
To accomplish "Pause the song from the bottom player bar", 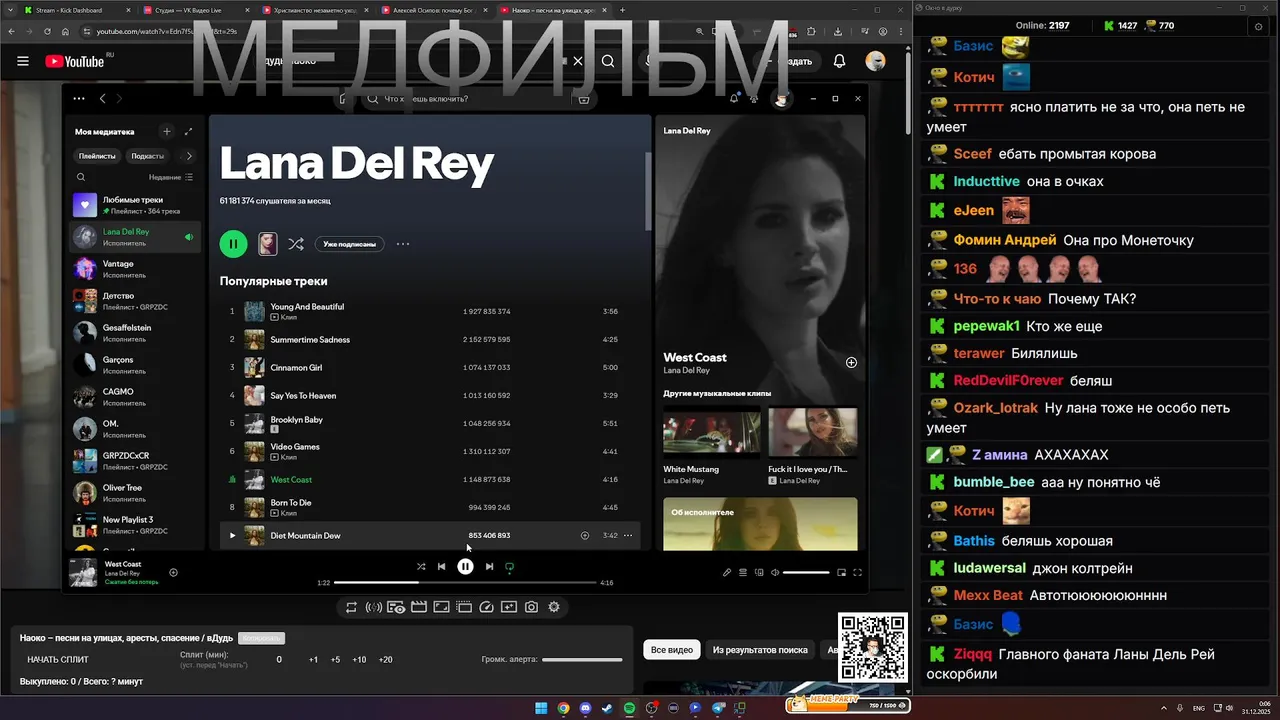I will (x=465, y=566).
